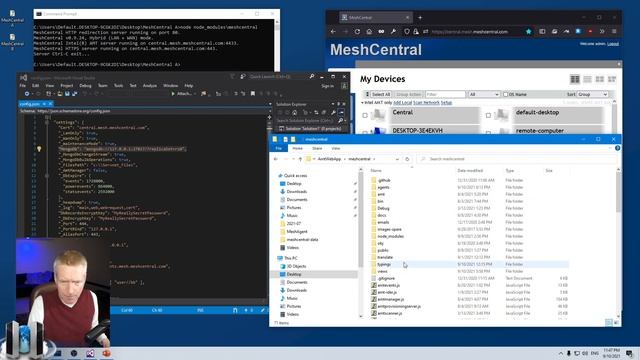The width and height of the screenshot is (640, 360).
Task: Expand the File Explorer address history dropdown
Action: click(x=397, y=159)
